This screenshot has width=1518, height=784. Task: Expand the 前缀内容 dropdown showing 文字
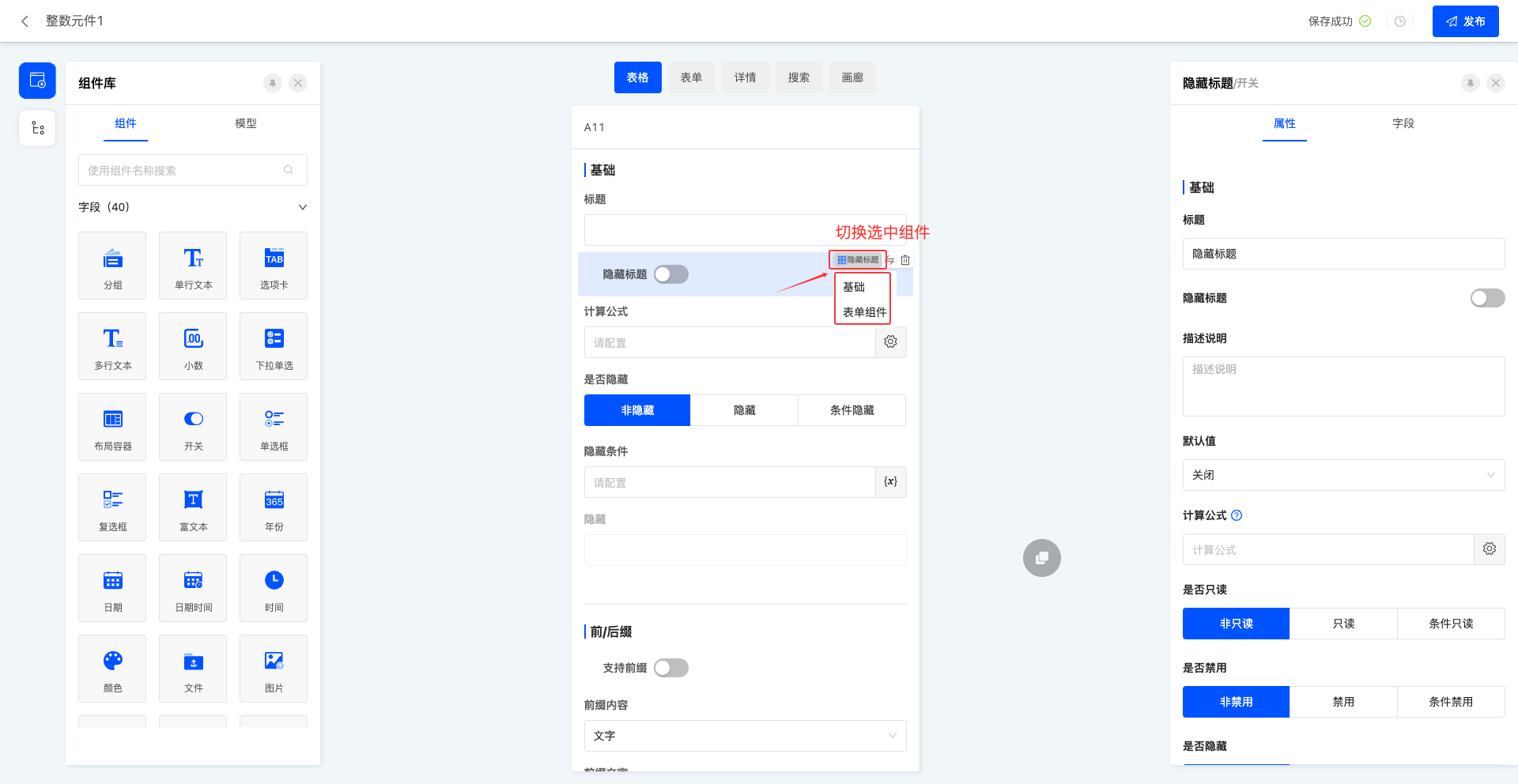745,736
